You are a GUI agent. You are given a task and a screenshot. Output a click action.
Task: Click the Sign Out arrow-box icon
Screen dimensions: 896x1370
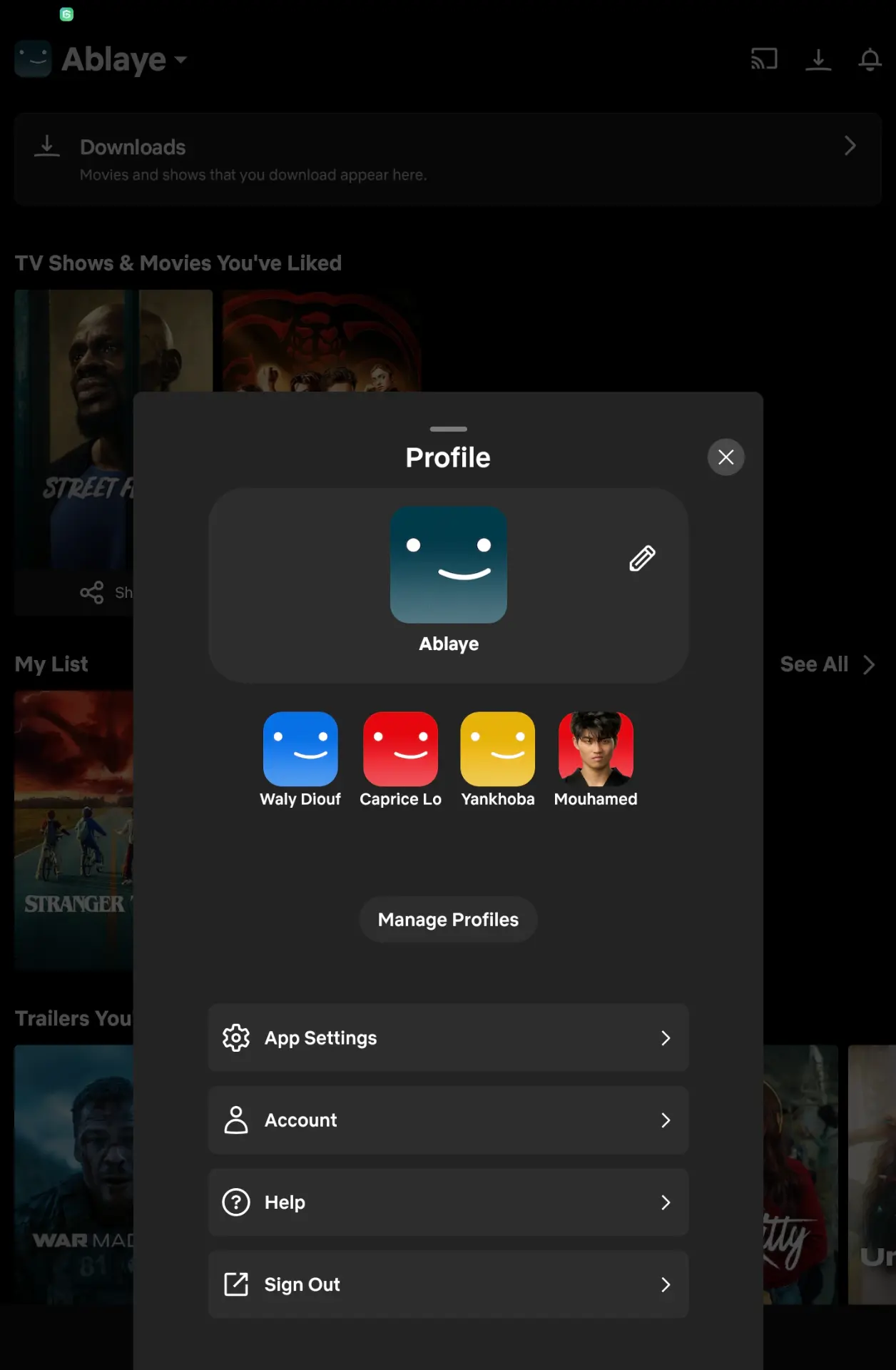point(236,1284)
